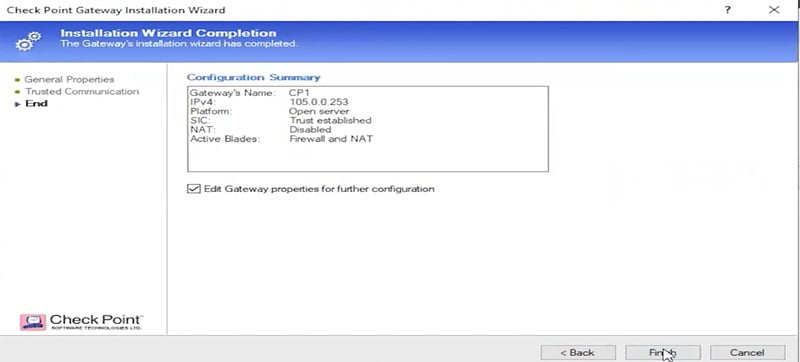Select the End wizard step
The image size is (800, 362).
tap(36, 104)
